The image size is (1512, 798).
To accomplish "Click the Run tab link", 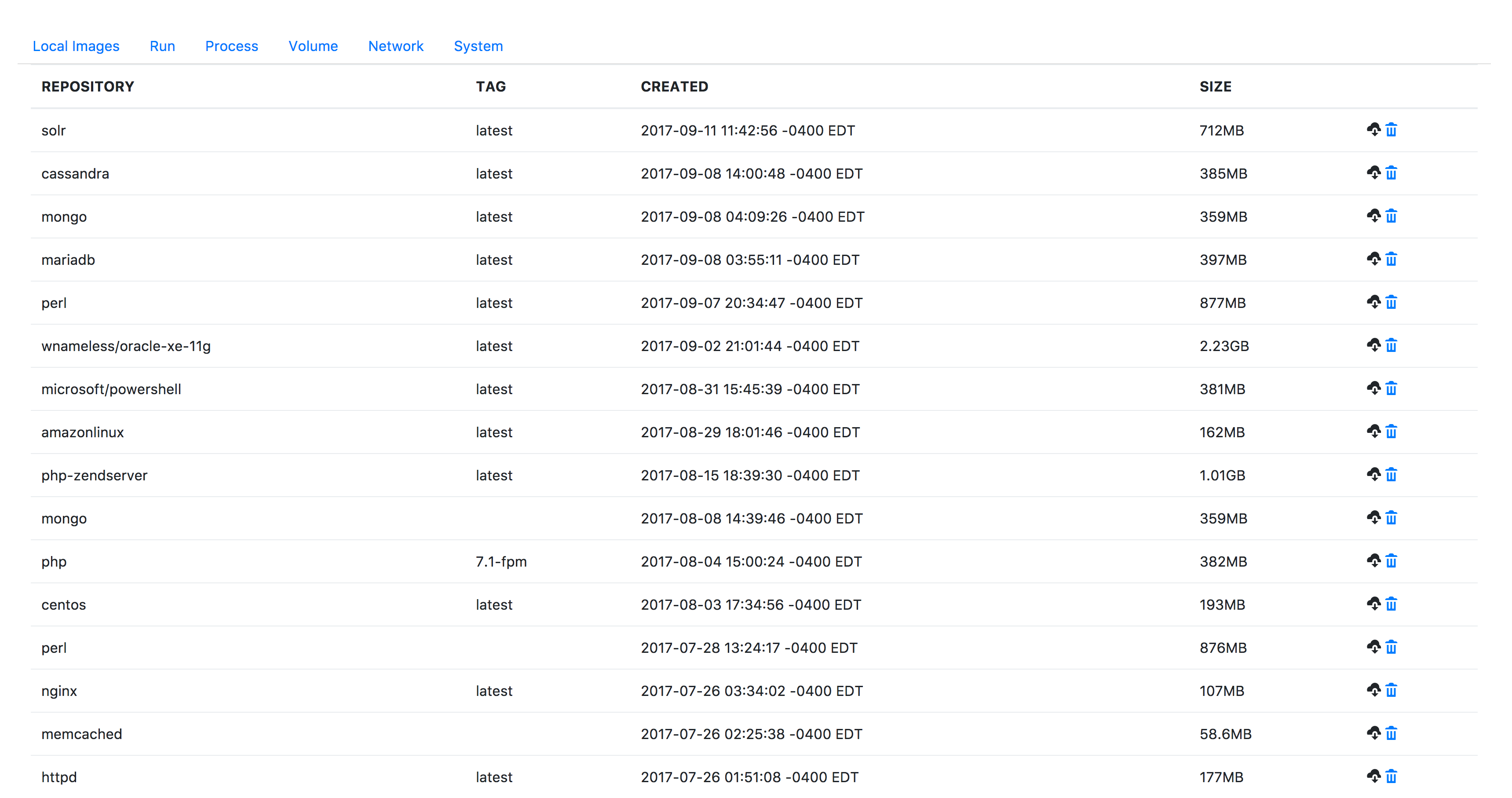I will pos(162,46).
